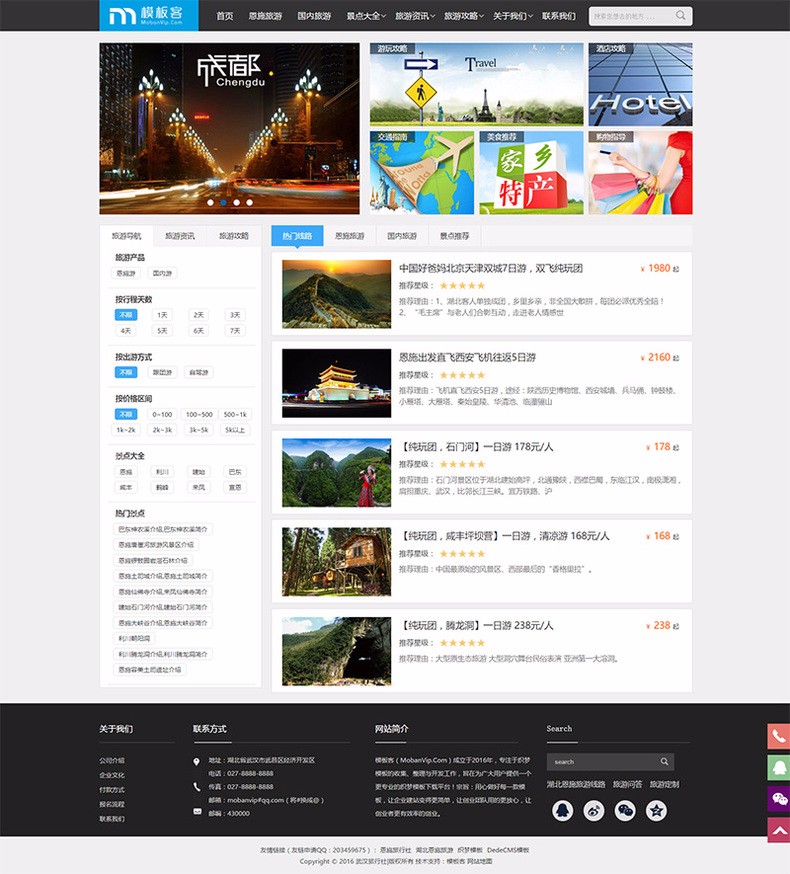
Task: Click the floating purple WeChat icon
Action: (778, 799)
